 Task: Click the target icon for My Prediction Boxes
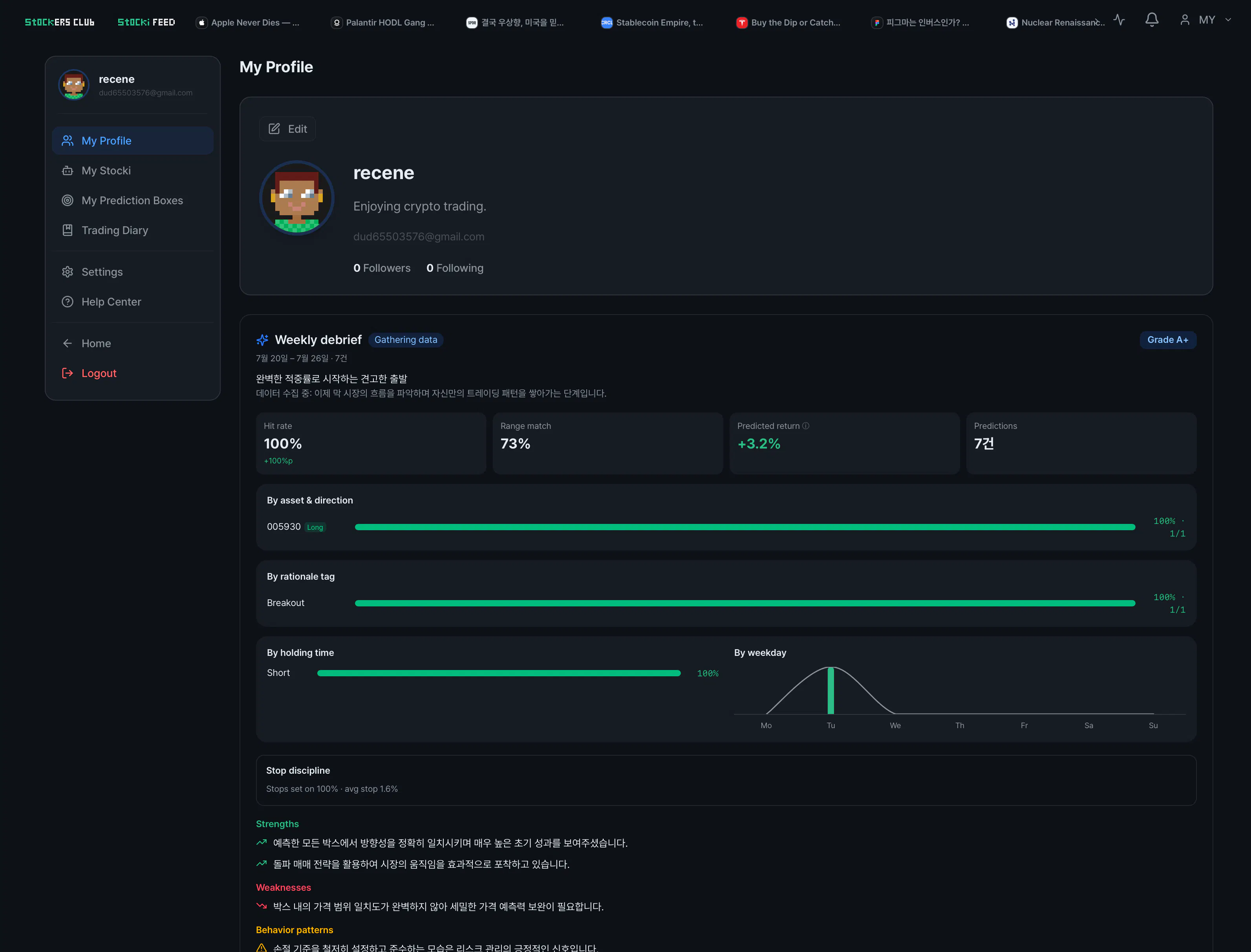point(68,201)
